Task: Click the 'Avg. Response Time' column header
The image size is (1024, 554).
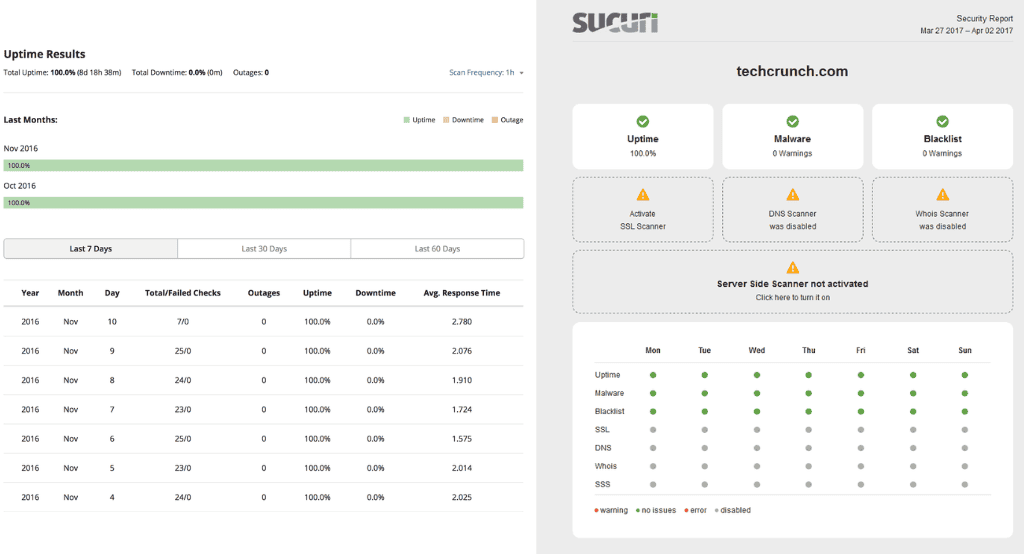Action: click(x=462, y=293)
